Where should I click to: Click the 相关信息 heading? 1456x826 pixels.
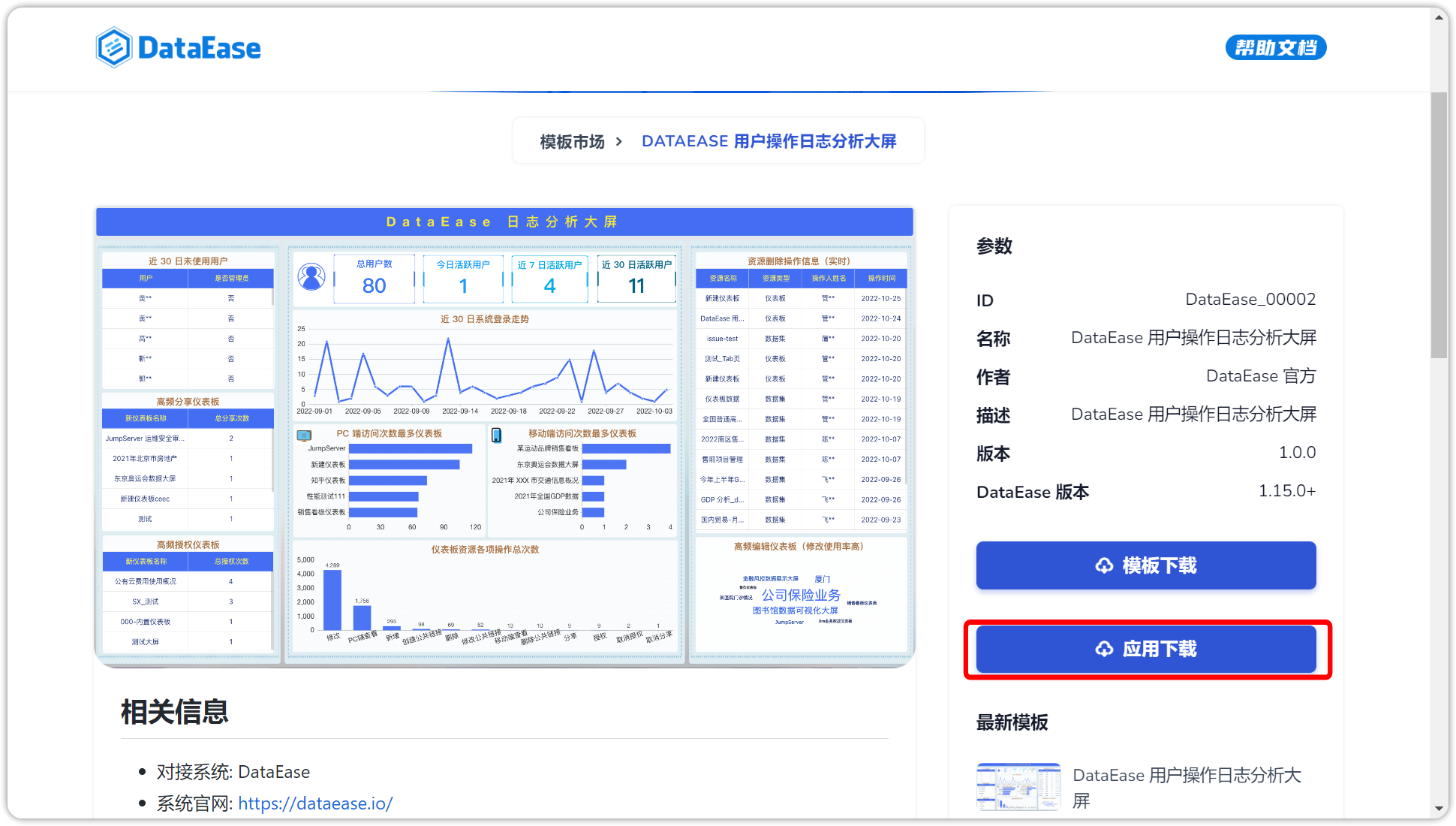[x=174, y=711]
